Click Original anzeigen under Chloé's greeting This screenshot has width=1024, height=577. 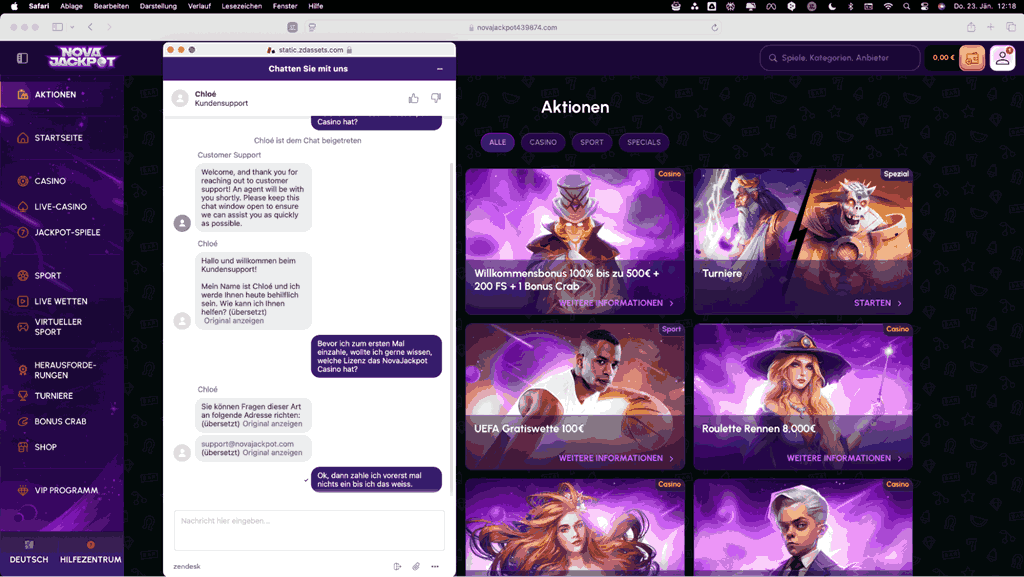point(234,321)
